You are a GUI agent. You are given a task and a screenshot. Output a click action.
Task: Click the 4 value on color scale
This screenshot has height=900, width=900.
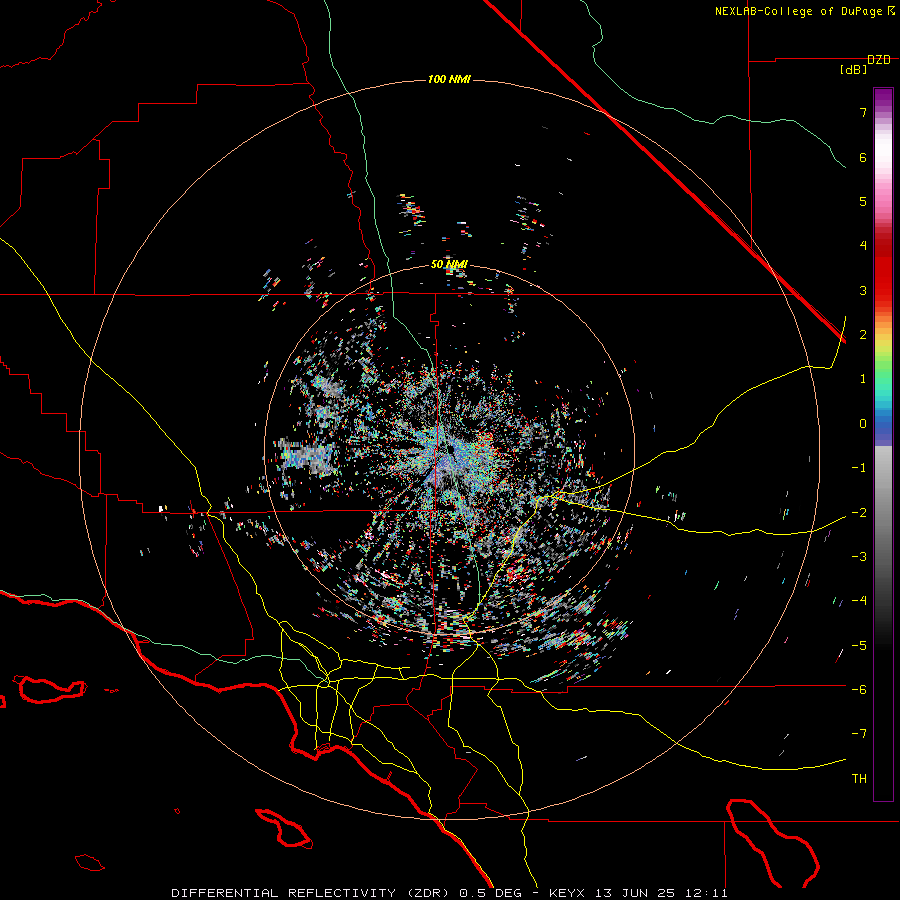[863, 246]
